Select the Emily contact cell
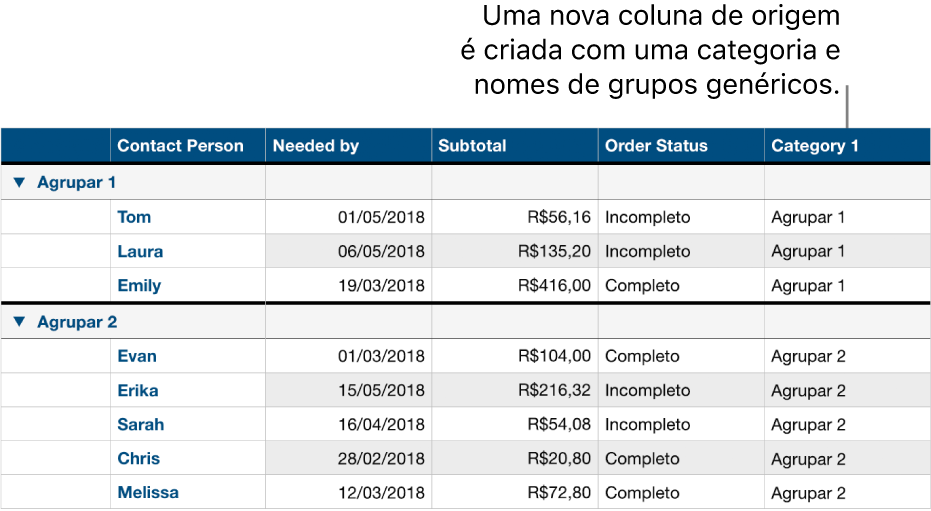The height and width of the screenshot is (511, 931). coord(139,285)
